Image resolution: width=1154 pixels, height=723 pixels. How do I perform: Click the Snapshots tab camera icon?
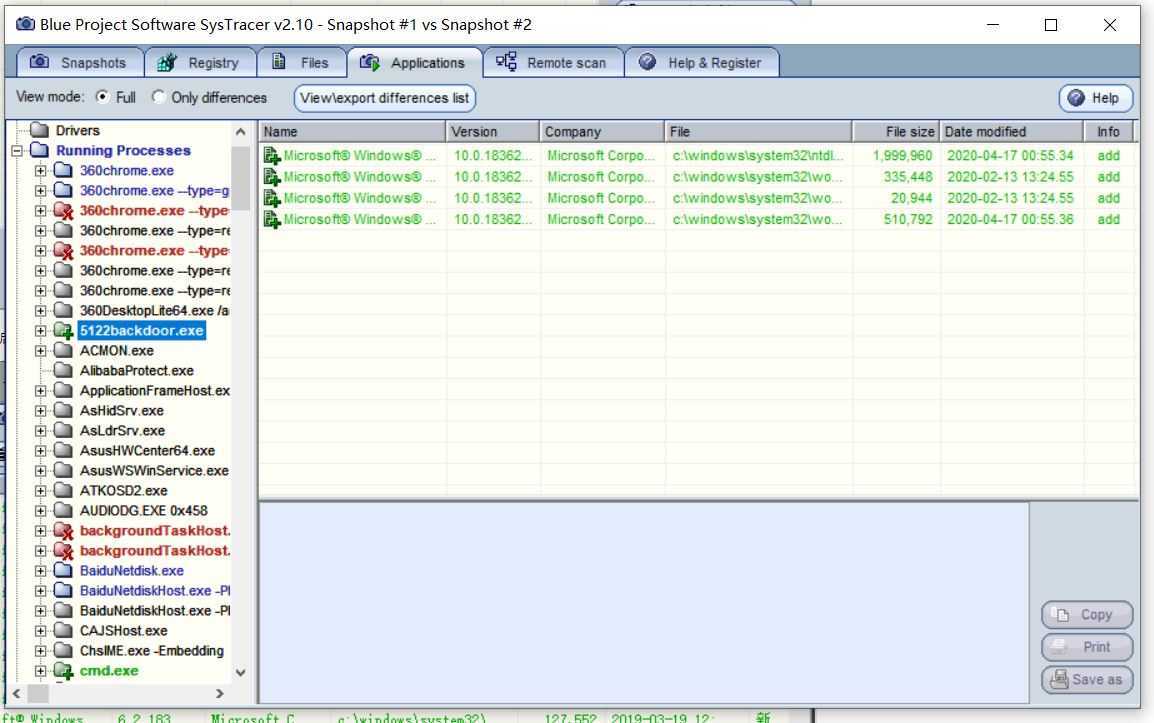39,62
